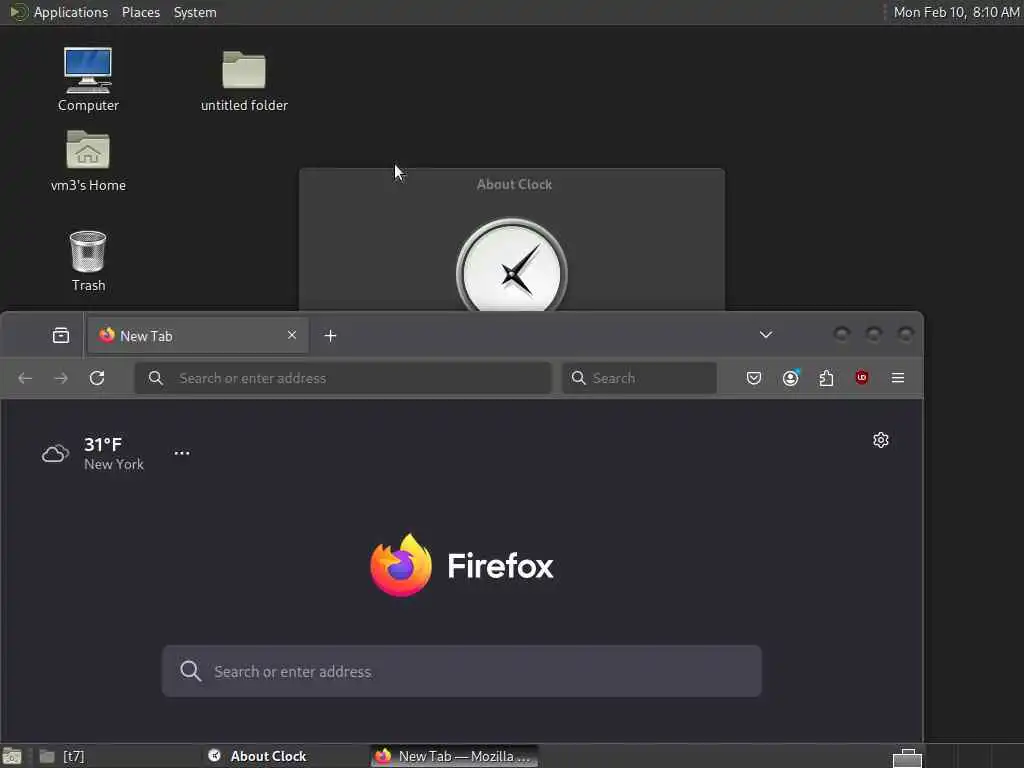Click the cloudy weather icon

pos(56,453)
